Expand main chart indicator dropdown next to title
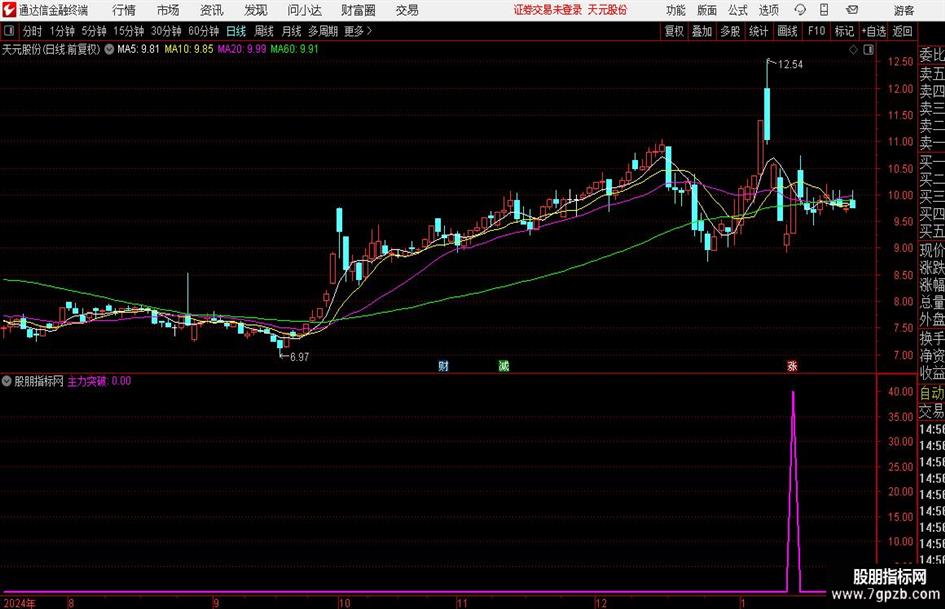This screenshot has height=609, width=945. point(109,49)
